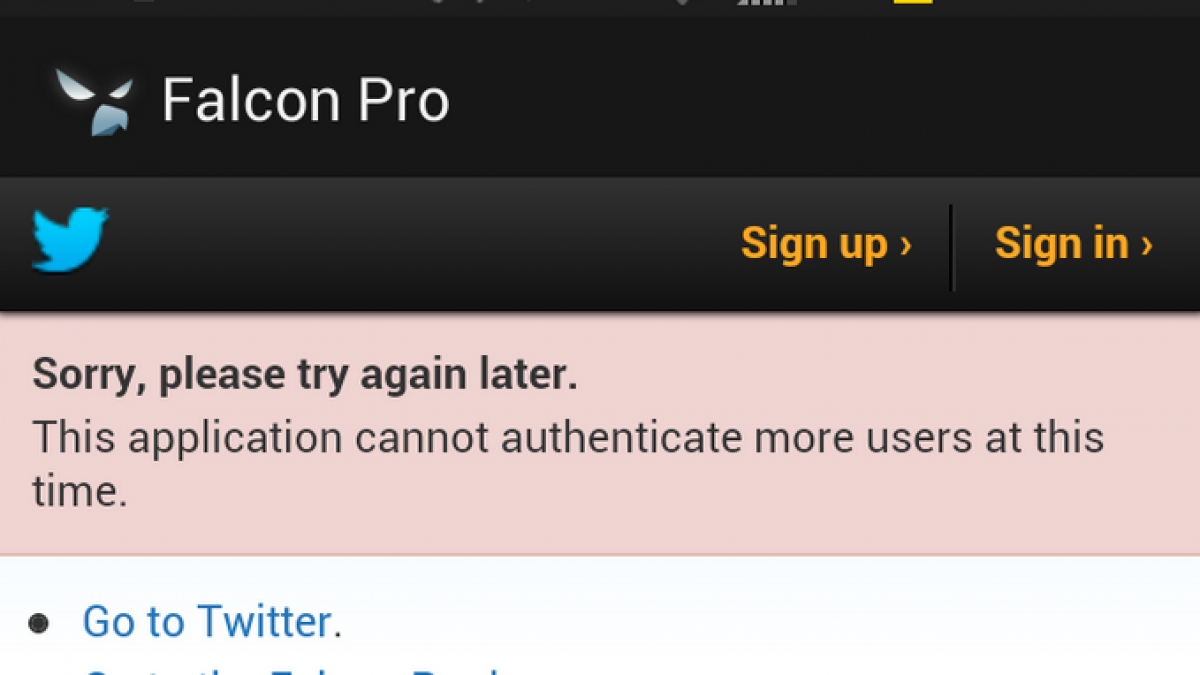The image size is (1200, 675).
Task: Tap the signal strength bars in status bar
Action: (x=766, y=3)
